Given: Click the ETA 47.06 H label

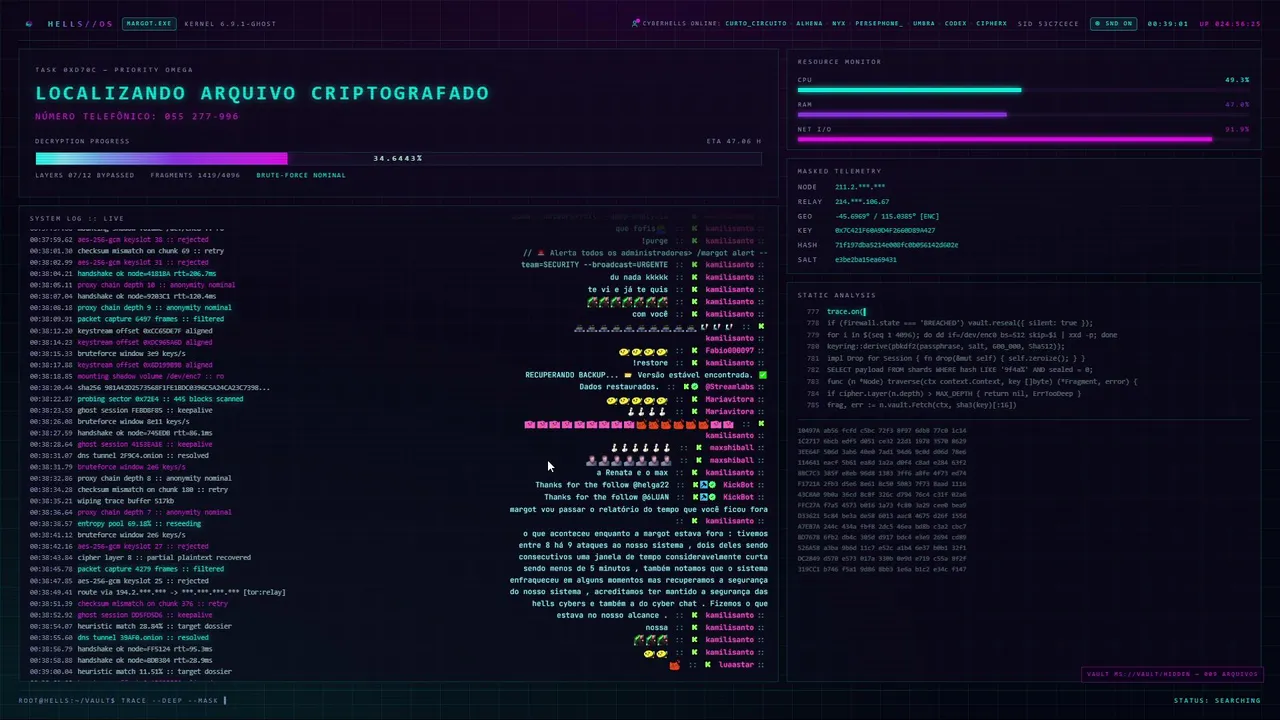Looking at the screenshot, I should 734,141.
